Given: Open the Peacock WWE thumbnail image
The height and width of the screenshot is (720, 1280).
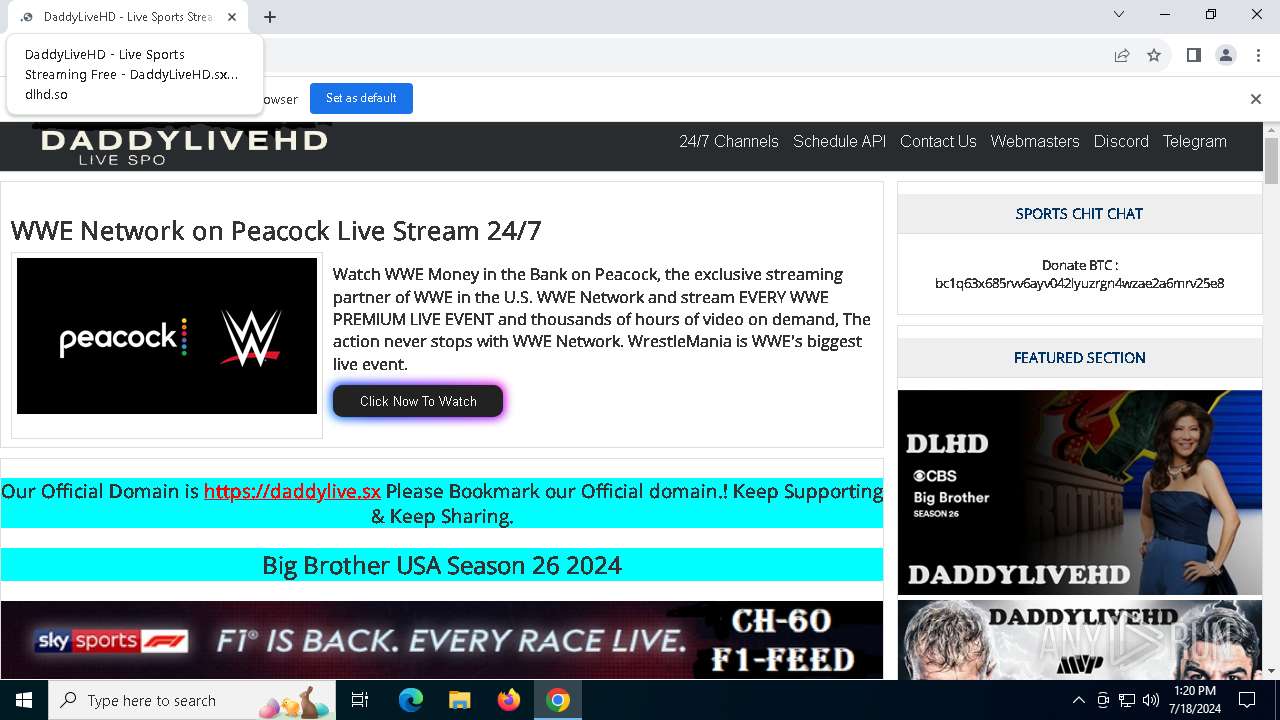Looking at the screenshot, I should click(x=167, y=336).
